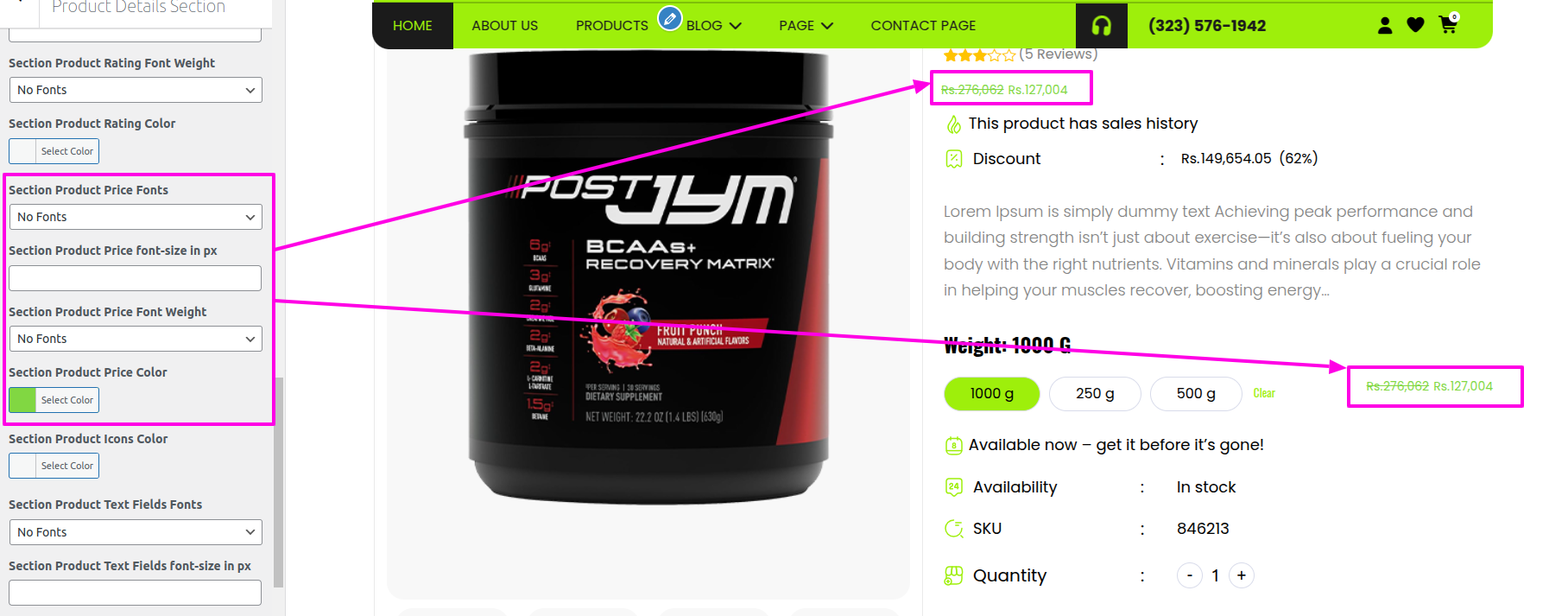Open Section Product Price Fonts dropdown

coord(136,217)
